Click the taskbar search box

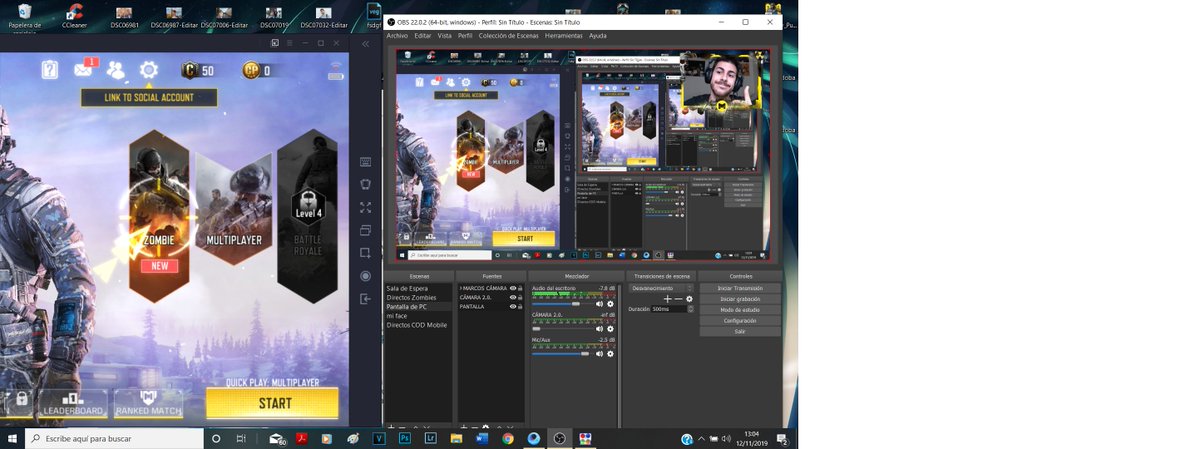click(112, 438)
